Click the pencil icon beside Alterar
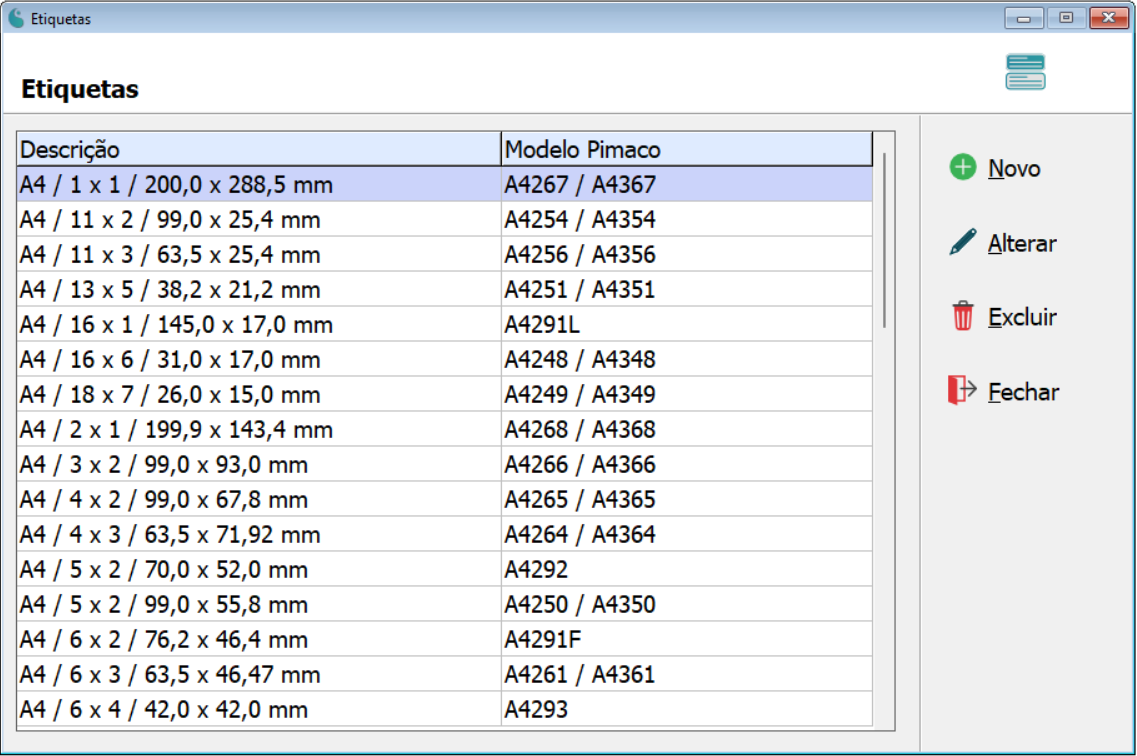Image resolution: width=1137 pixels, height=756 pixels. (962, 242)
